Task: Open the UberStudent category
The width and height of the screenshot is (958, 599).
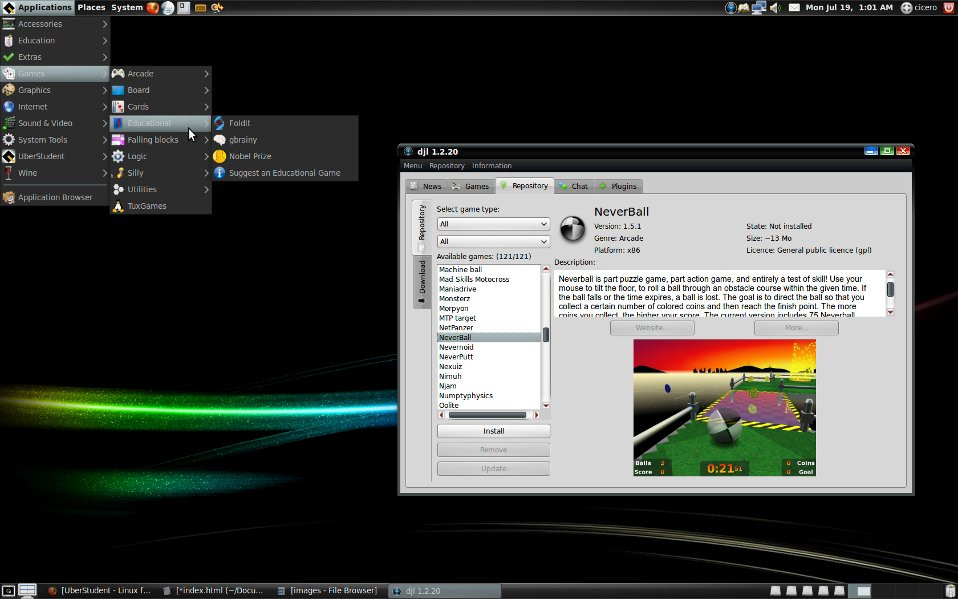Action: point(55,156)
